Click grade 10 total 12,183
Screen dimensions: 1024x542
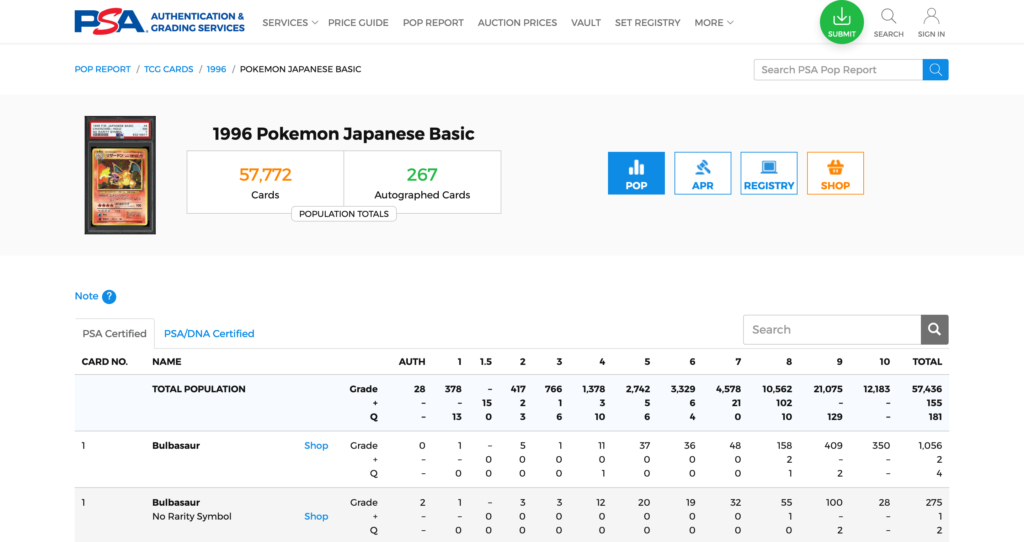(876, 389)
